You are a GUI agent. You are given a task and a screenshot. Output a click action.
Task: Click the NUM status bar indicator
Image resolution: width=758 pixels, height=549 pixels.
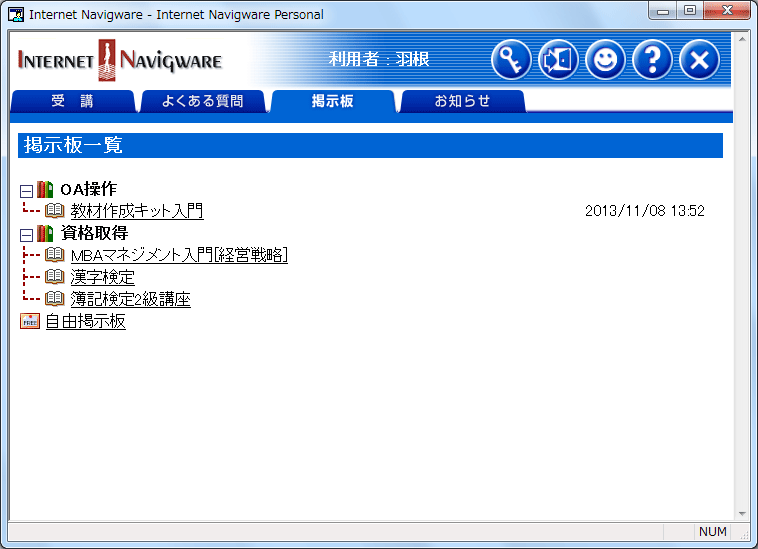712,532
